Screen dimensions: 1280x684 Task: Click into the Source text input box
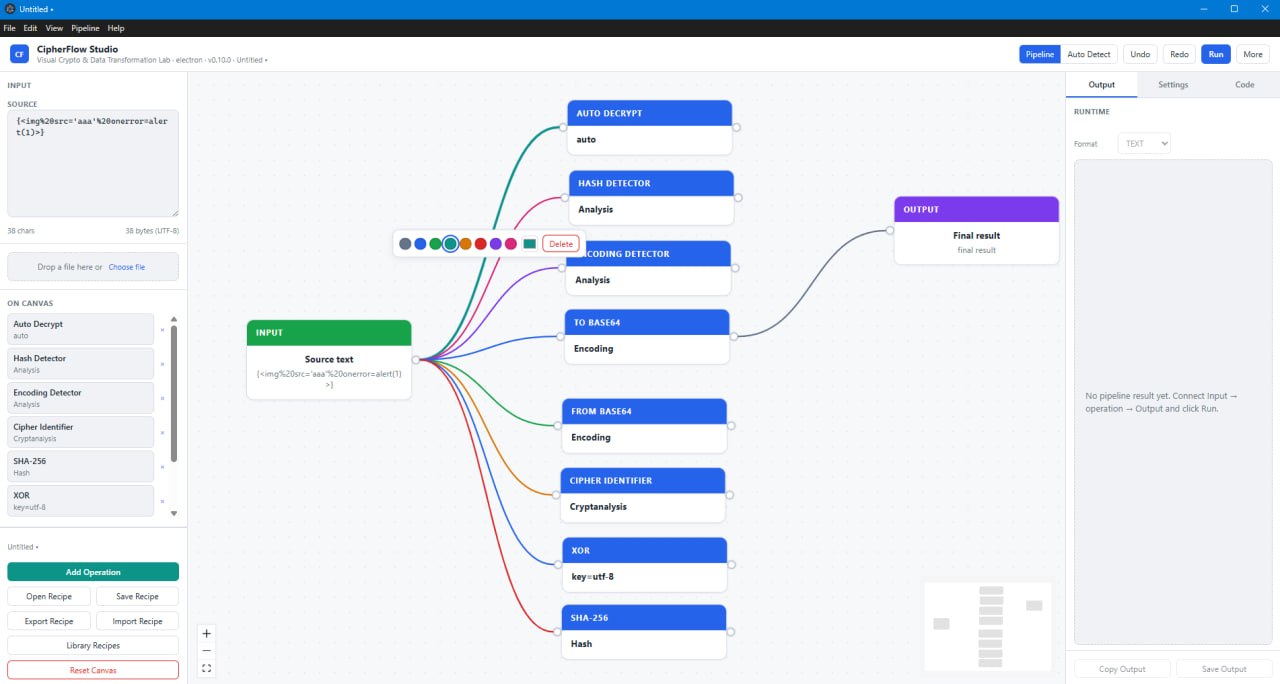pos(93,163)
